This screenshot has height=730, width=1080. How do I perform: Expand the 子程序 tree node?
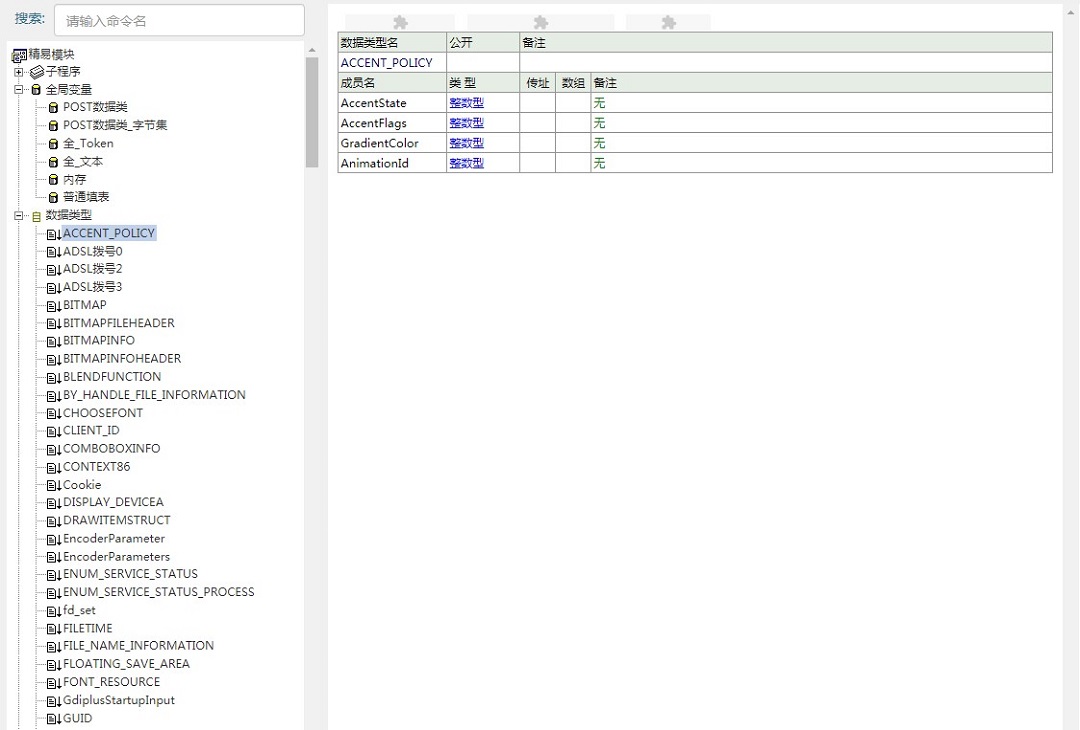tap(19, 72)
